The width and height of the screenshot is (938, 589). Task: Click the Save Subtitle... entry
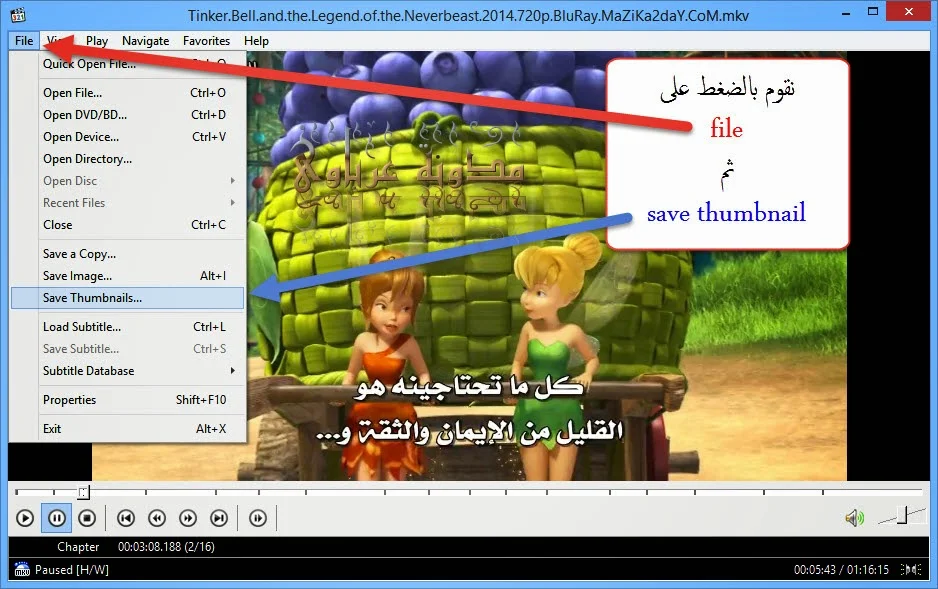click(127, 349)
